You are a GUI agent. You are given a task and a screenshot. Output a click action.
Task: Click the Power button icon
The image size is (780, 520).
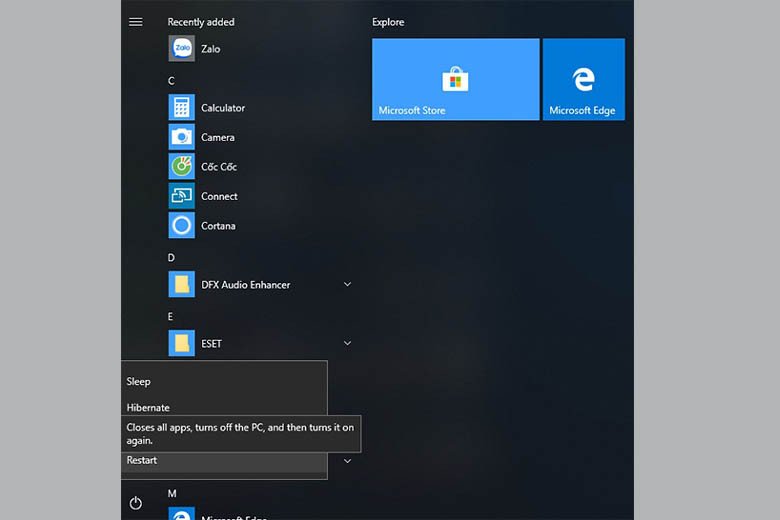(135, 503)
